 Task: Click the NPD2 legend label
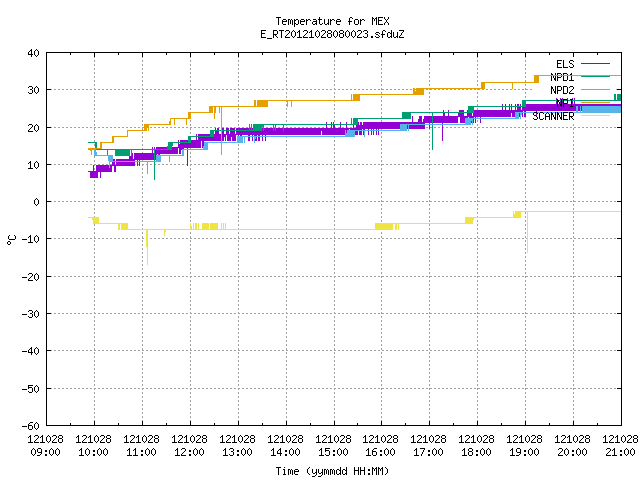click(562, 90)
